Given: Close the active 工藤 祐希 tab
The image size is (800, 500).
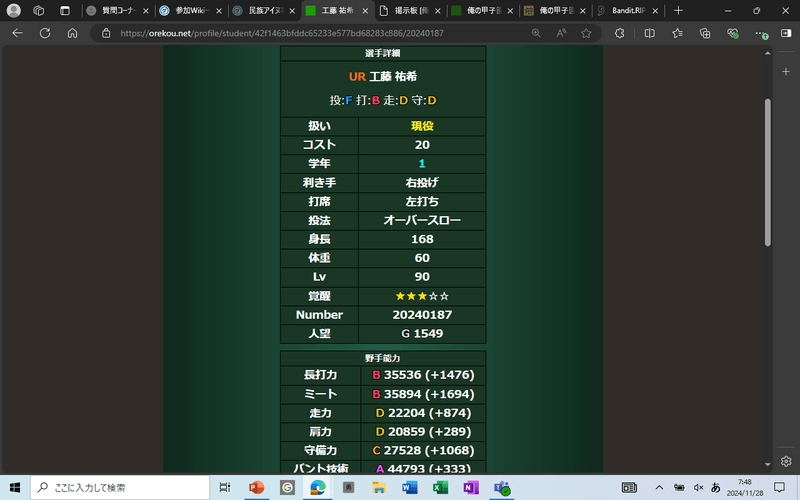Looking at the screenshot, I should [x=363, y=10].
